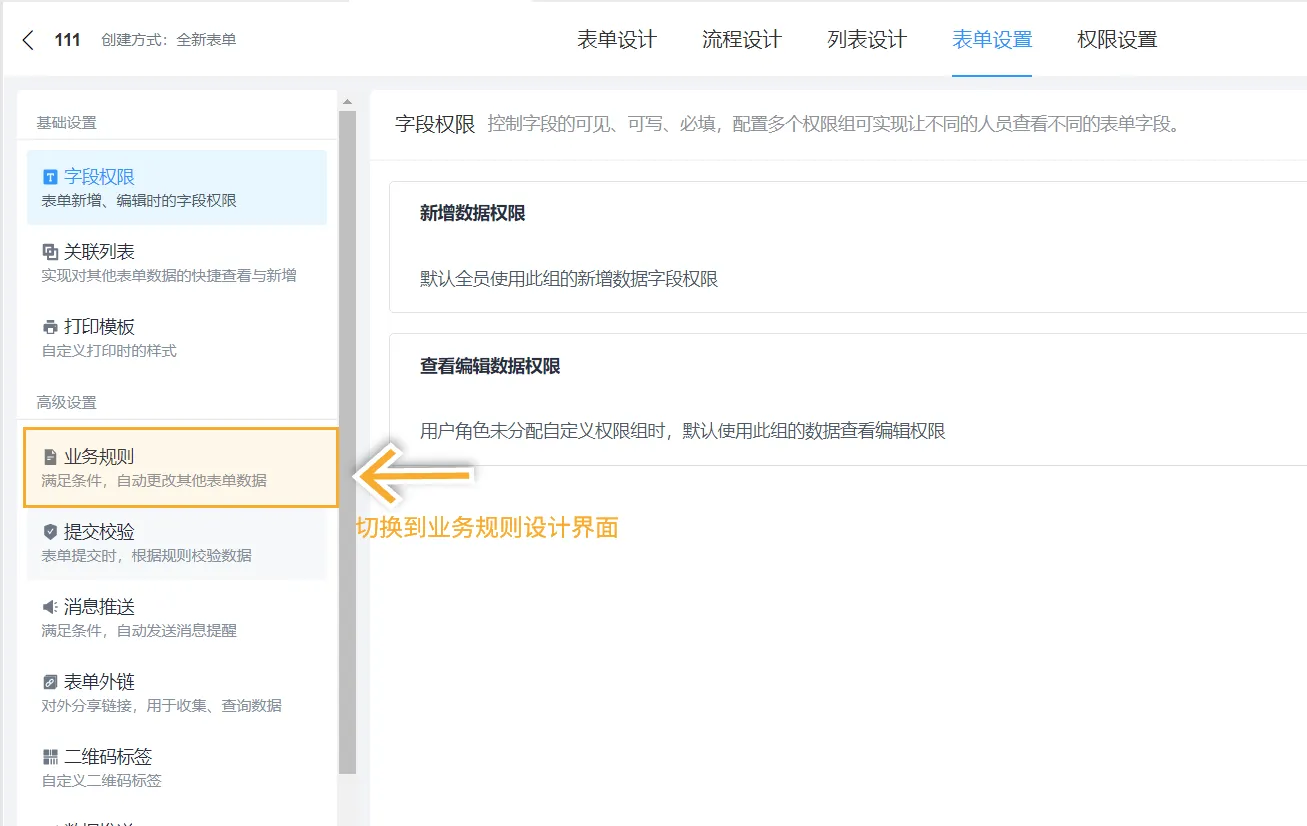Click the active 表单设置 tab
1307x826 pixels.
(992, 40)
